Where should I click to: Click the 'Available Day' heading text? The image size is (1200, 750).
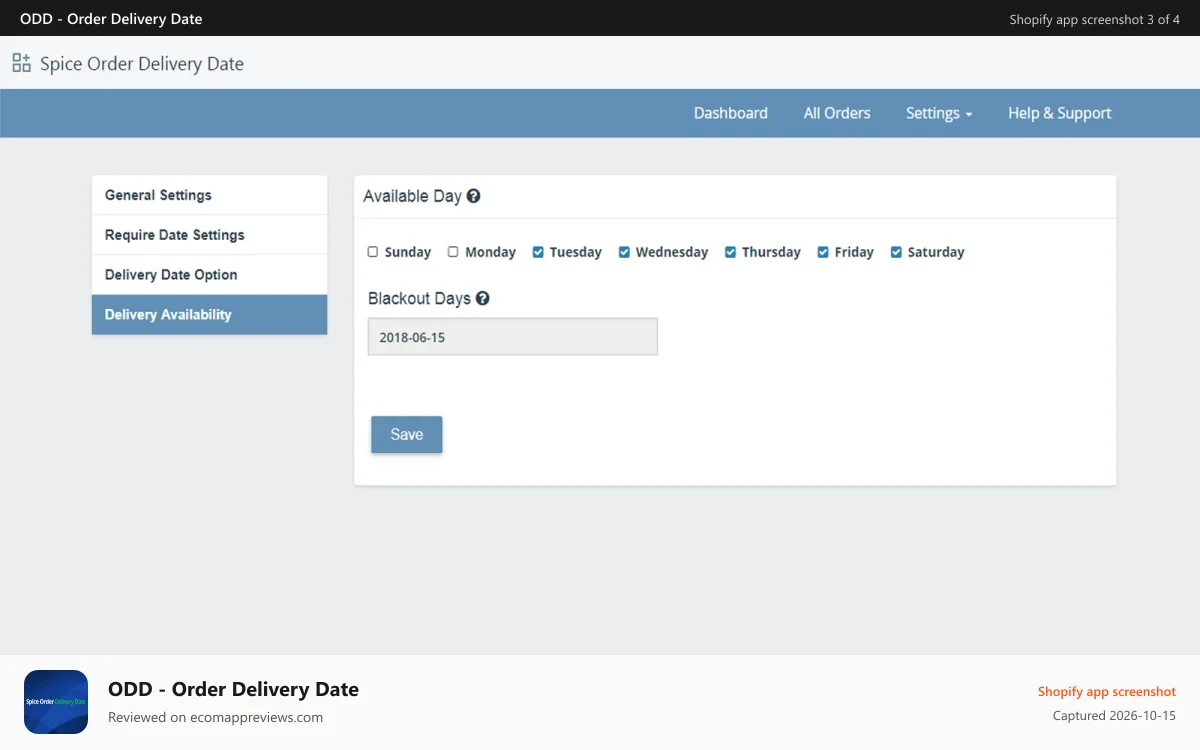(412, 196)
